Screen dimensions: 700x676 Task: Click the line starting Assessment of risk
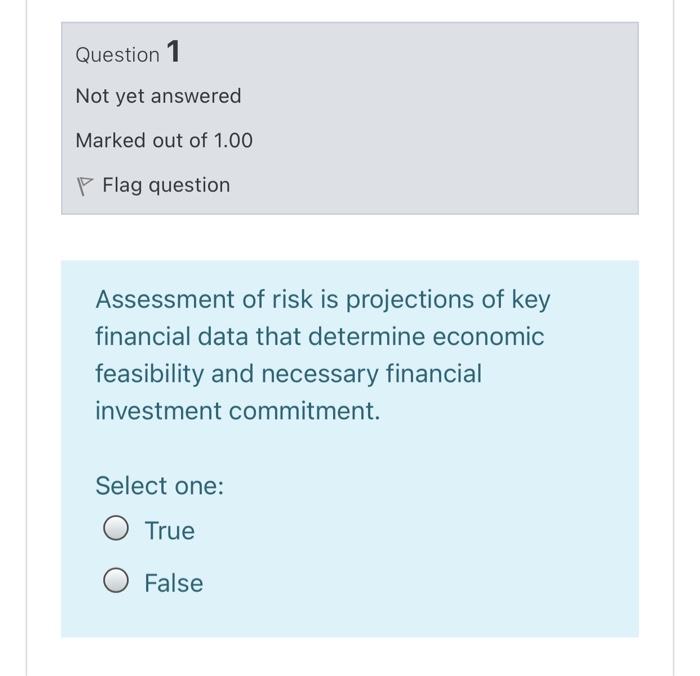pos(323,300)
